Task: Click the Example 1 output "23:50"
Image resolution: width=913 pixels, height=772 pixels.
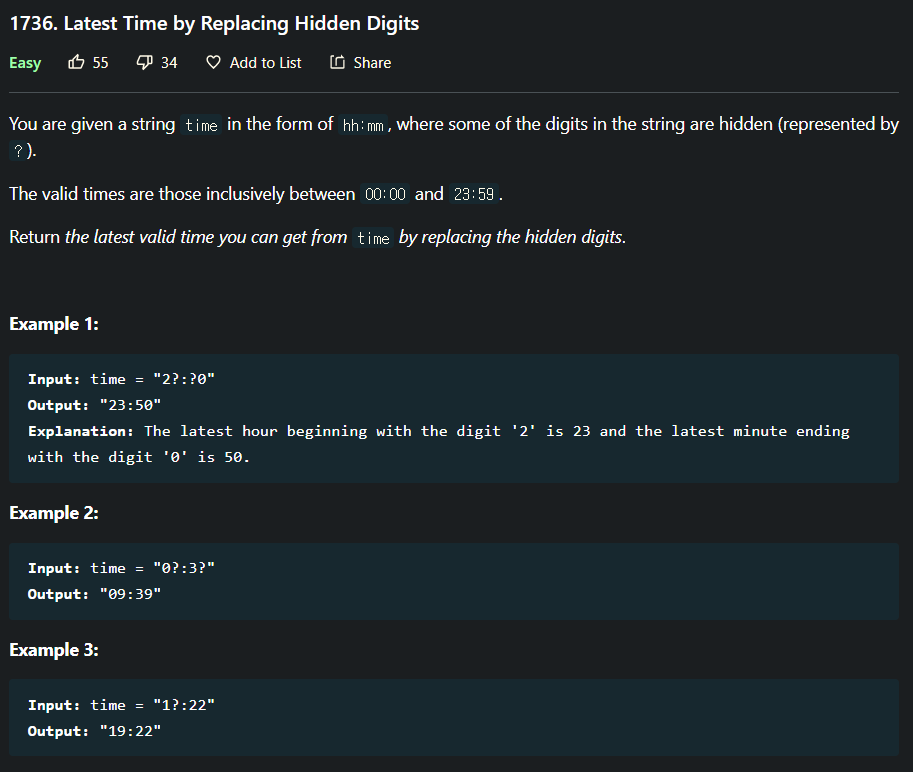Action: tap(130, 405)
